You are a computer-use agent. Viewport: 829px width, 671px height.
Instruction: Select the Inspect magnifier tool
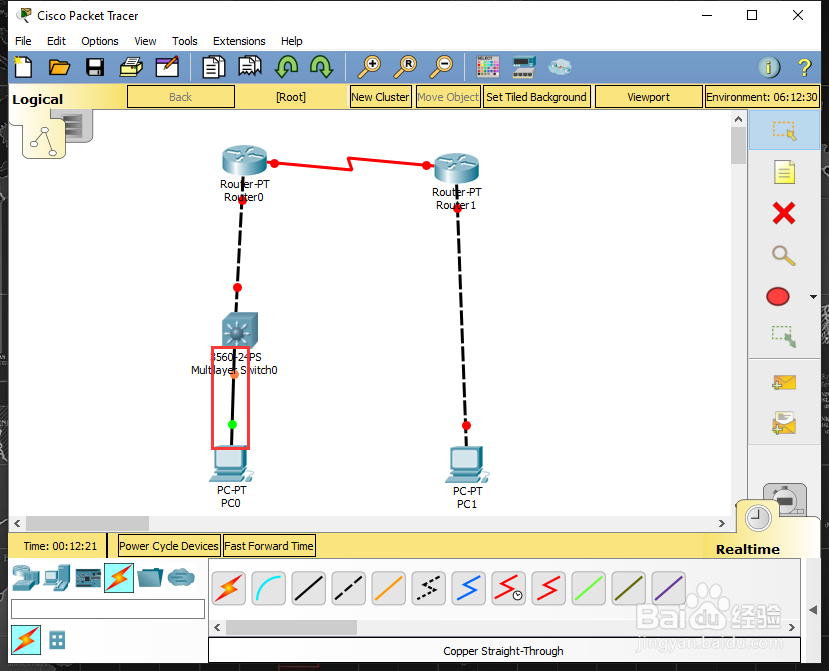pos(784,255)
